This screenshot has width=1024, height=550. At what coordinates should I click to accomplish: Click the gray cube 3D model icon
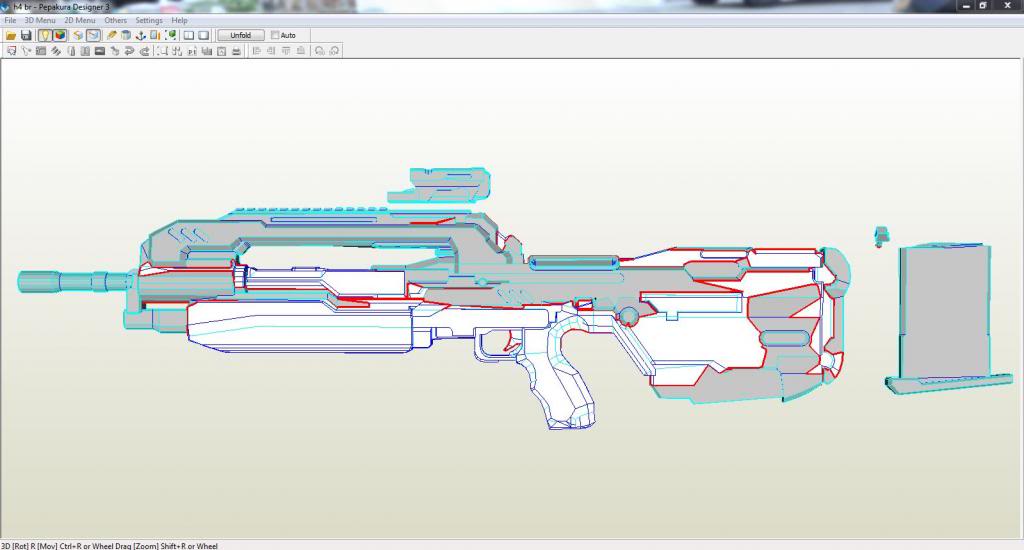tap(126, 35)
